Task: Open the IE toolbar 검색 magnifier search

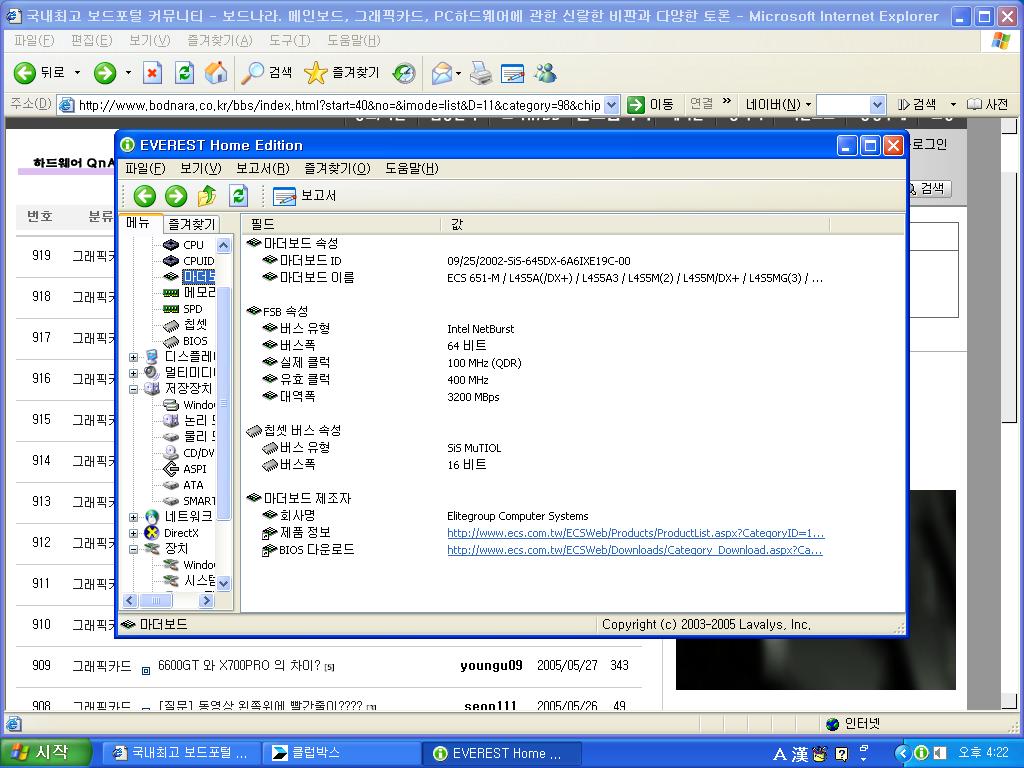Action: pyautogui.click(x=266, y=72)
